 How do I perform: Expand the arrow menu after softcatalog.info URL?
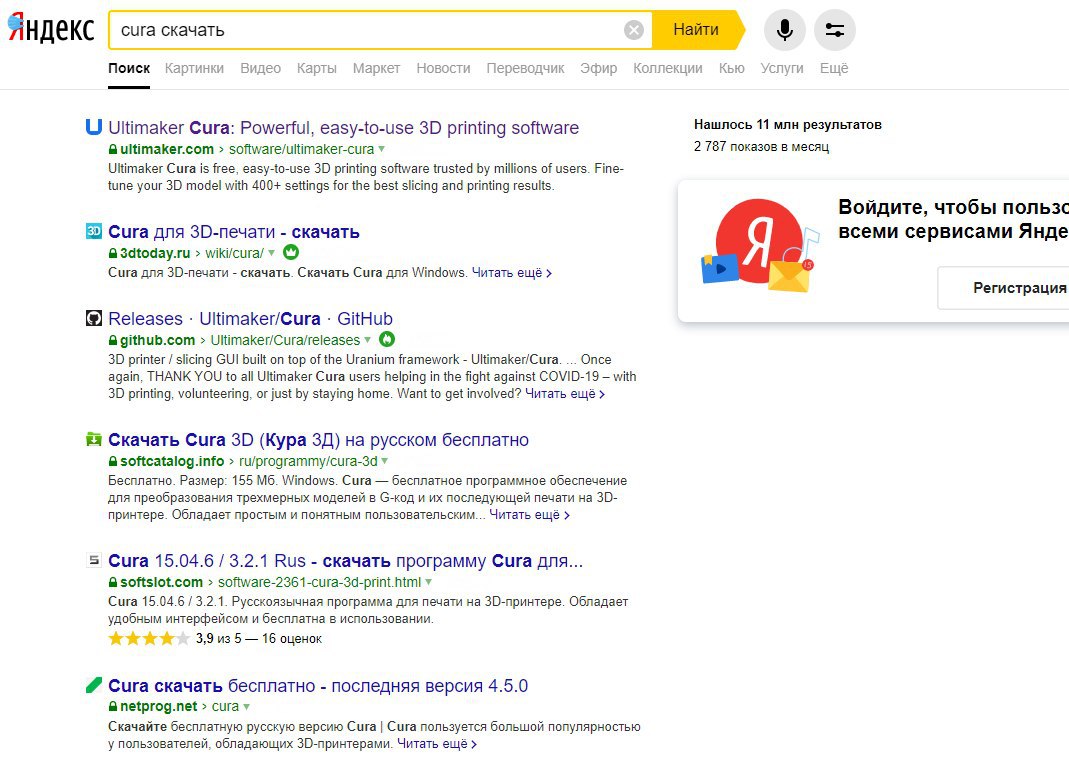[x=385, y=461]
